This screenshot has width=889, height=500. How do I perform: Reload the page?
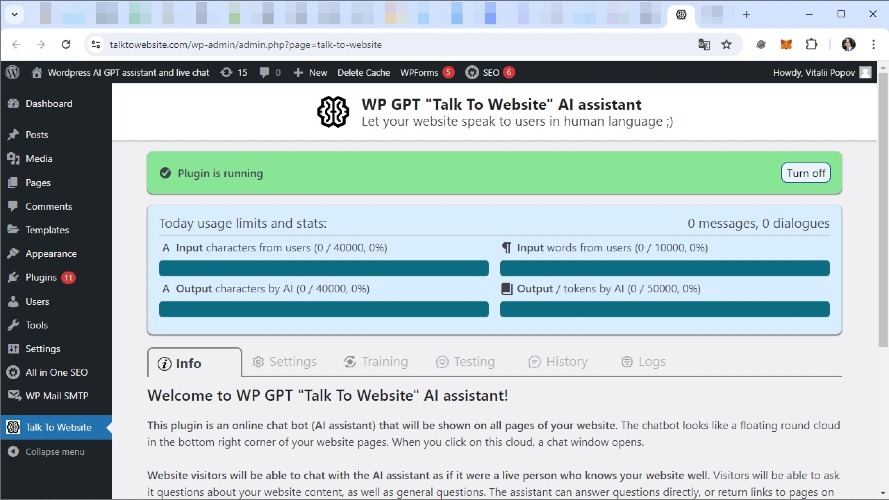point(66,44)
